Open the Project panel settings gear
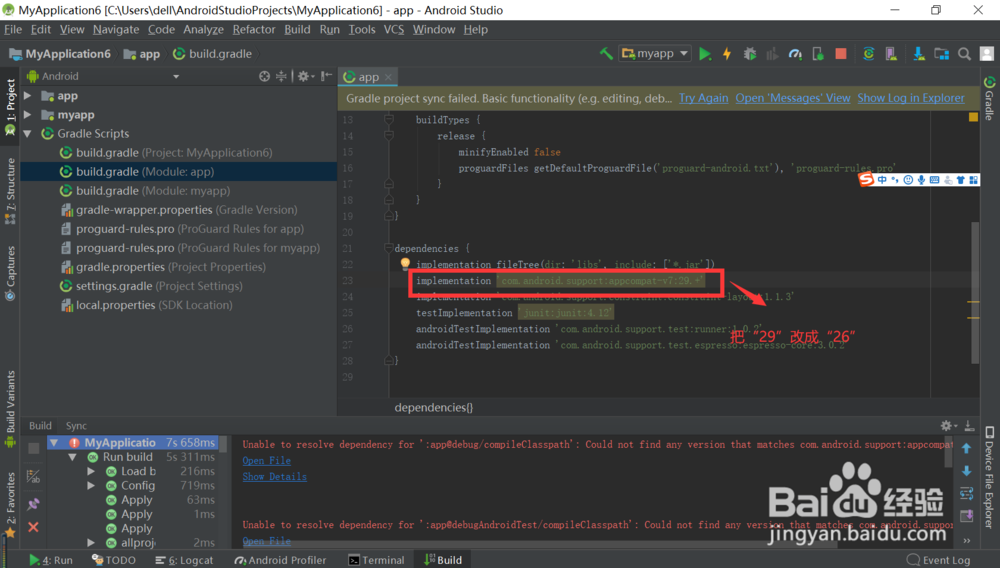Screen dimensions: 1000x568 [304, 76]
